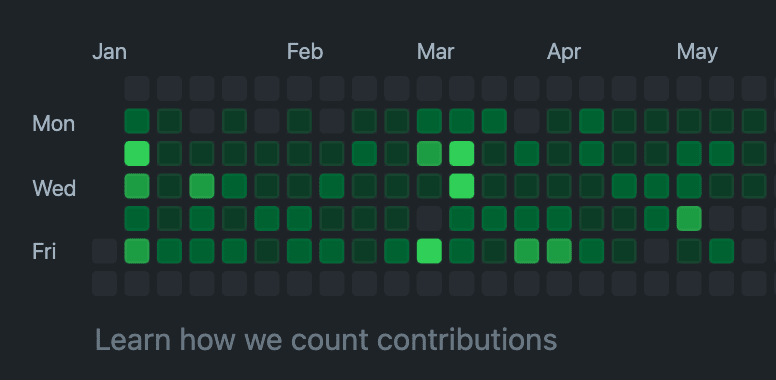Click the 'Jan' month label
776x380 pixels.
pos(109,51)
